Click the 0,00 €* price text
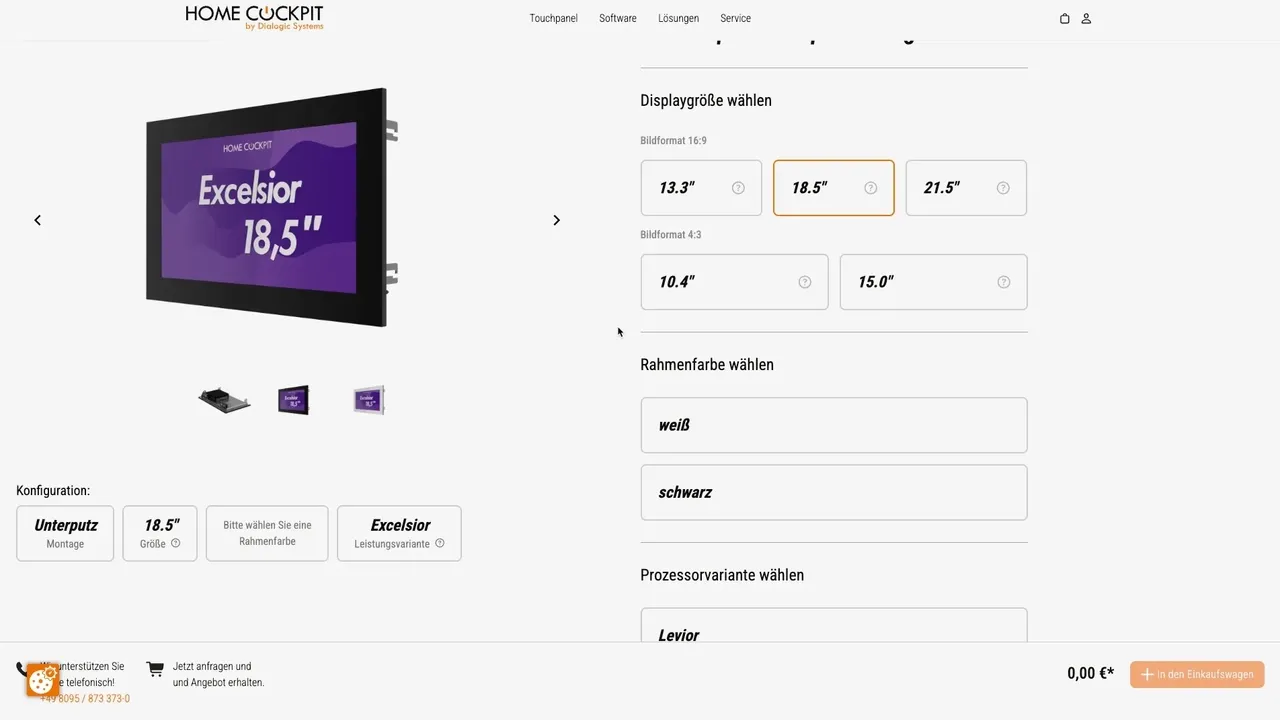Screen dimensions: 1280x720 1090,674
